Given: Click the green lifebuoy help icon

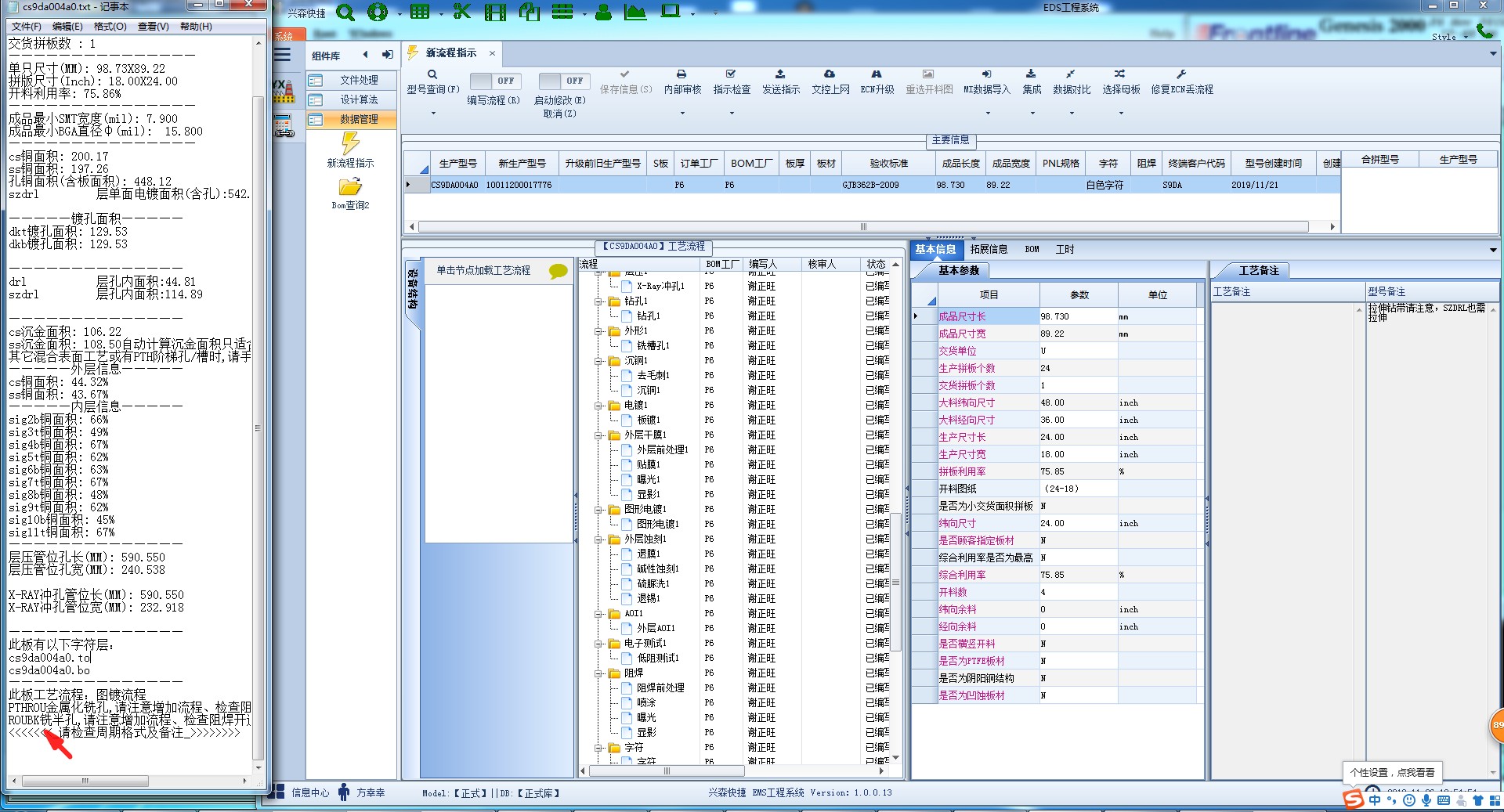Looking at the screenshot, I should (378, 13).
